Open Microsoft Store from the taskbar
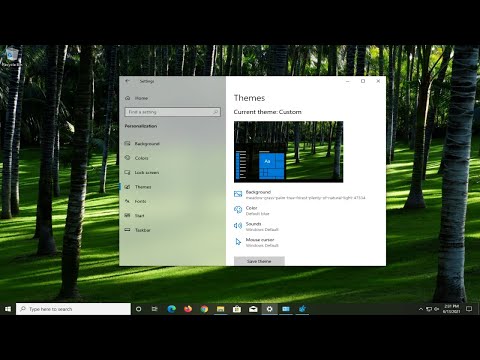Image resolution: width=480 pixels, height=360 pixels. [x=237, y=309]
